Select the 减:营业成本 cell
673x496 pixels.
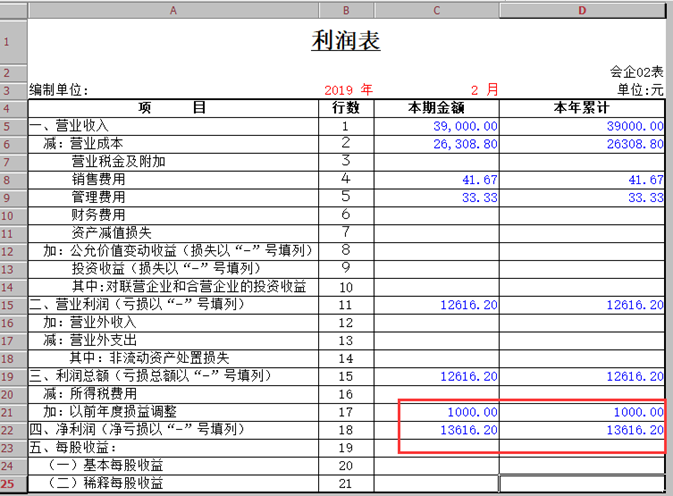[173, 144]
